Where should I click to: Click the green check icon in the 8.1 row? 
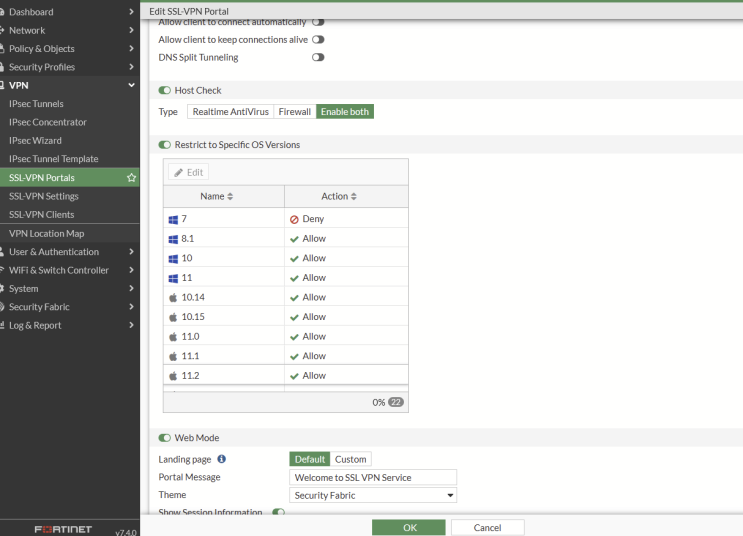pyautogui.click(x=294, y=239)
